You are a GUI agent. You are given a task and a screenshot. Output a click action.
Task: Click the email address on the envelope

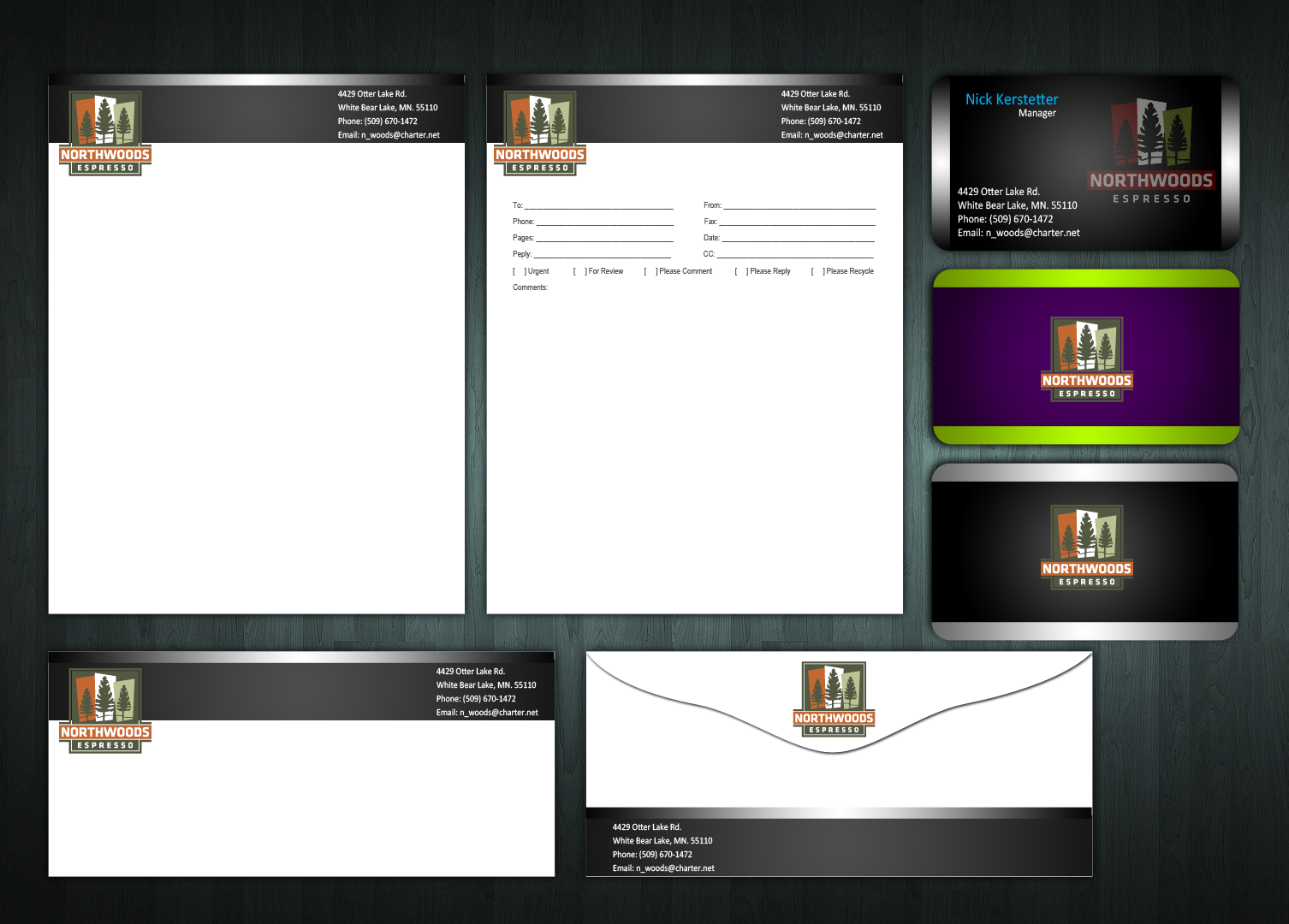[x=674, y=868]
